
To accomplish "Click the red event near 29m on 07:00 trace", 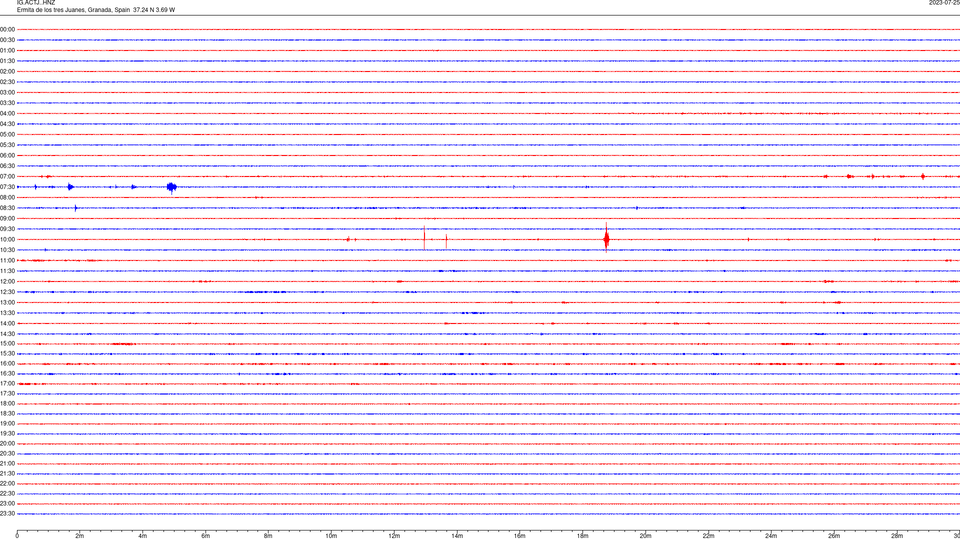I will [923, 176].
